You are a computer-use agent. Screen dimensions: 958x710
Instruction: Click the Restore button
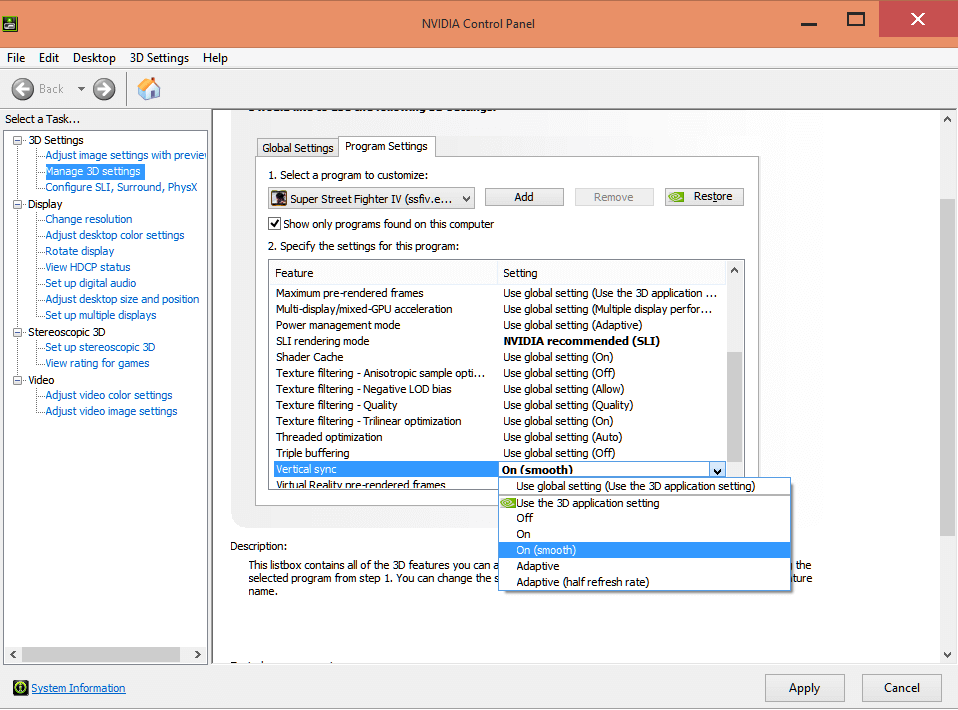[x=705, y=196]
